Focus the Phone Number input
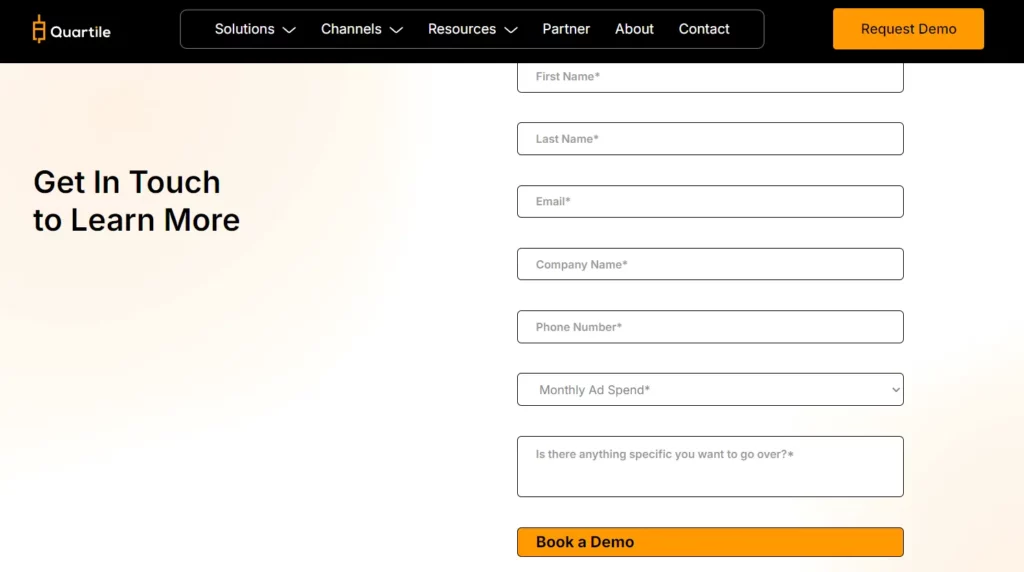This screenshot has width=1024, height=572. point(710,327)
